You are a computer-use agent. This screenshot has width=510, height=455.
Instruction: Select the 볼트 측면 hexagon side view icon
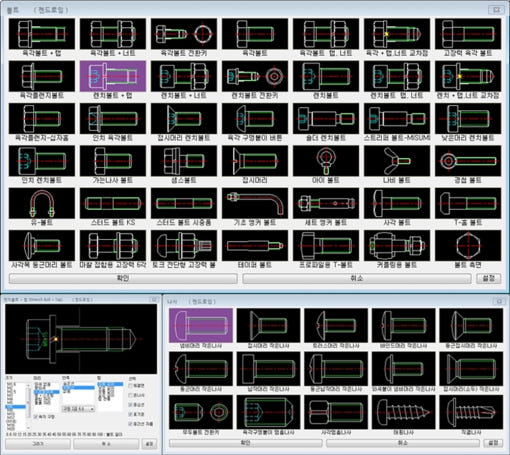tap(468, 246)
